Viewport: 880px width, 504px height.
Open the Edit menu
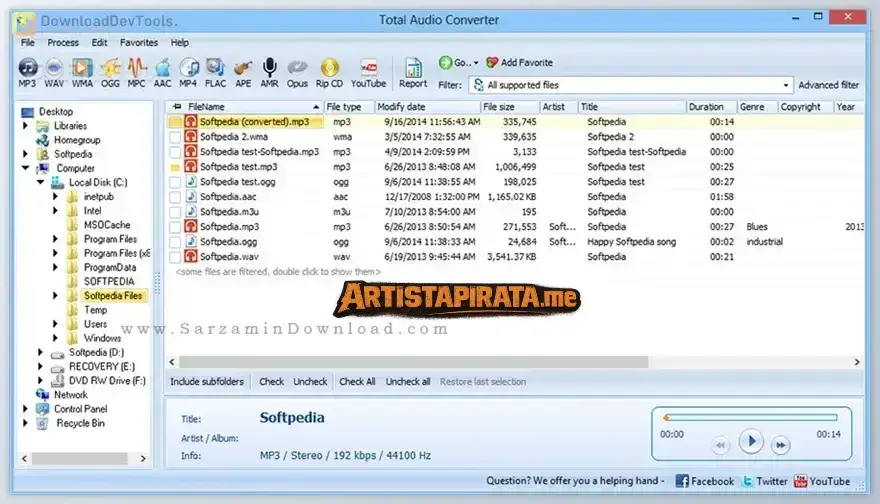(x=99, y=43)
